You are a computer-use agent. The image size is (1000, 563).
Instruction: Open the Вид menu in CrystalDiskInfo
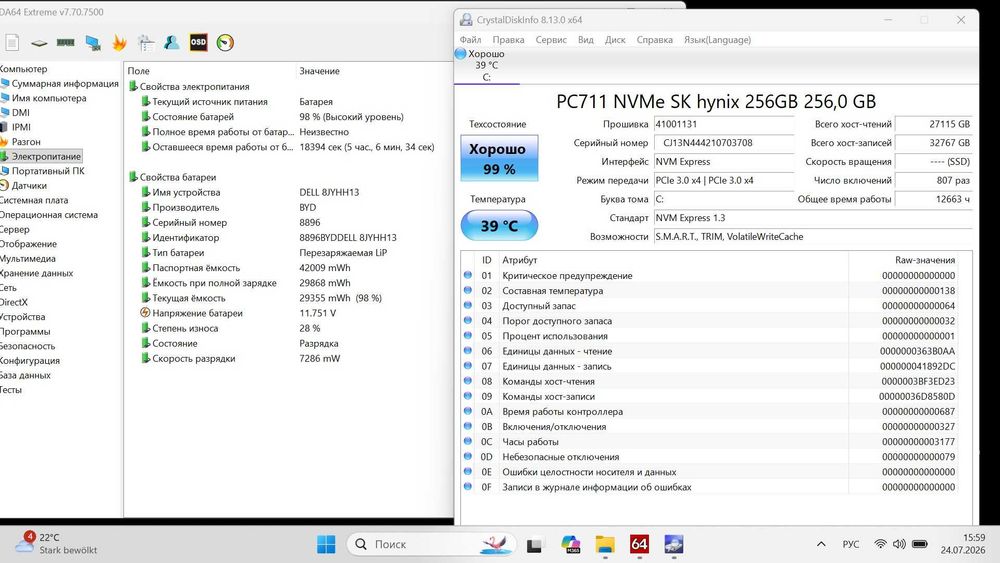tap(585, 40)
